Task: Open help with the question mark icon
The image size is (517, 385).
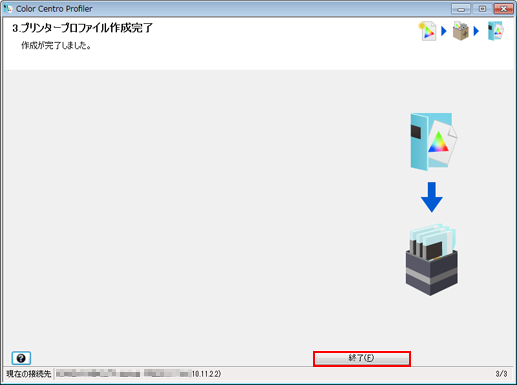Action: tap(21, 358)
